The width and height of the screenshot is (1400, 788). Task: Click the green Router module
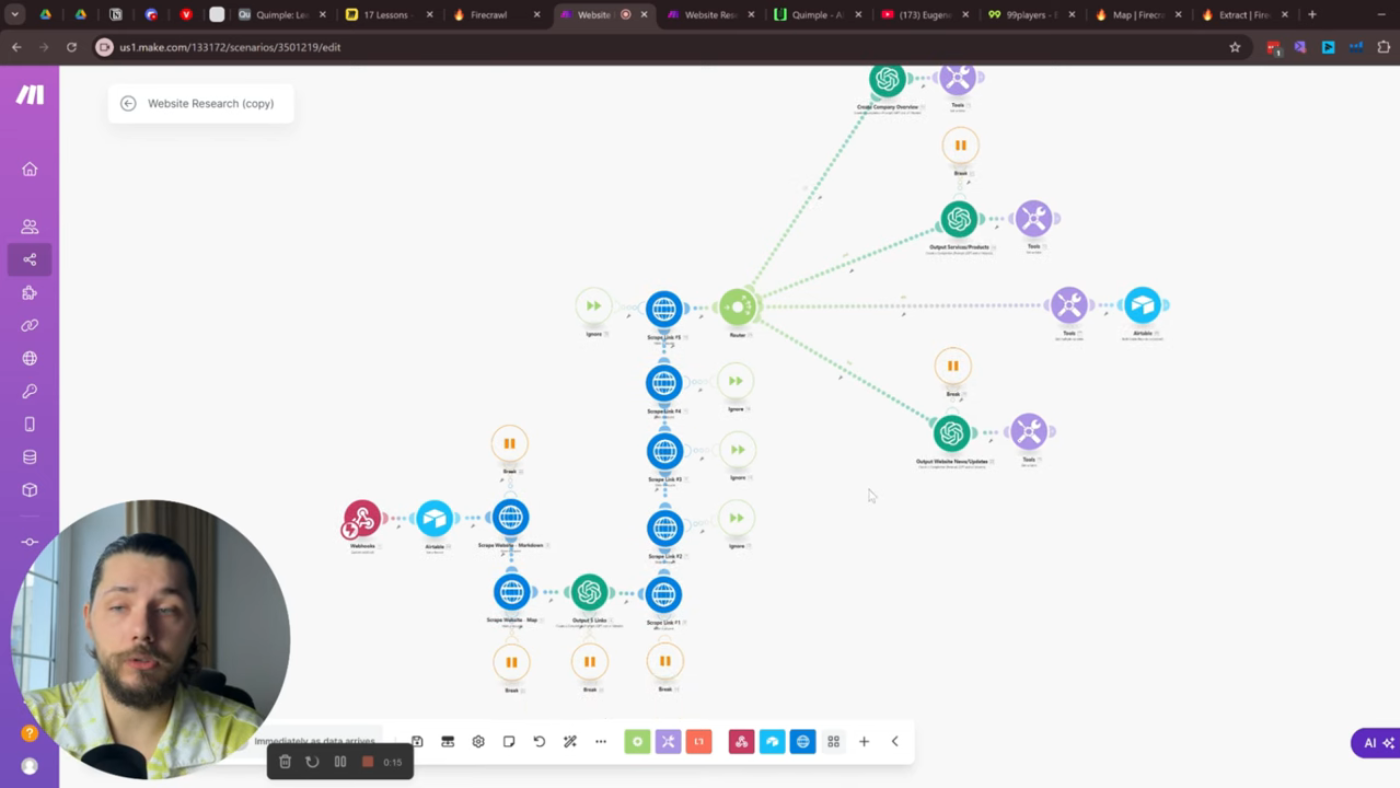point(737,307)
